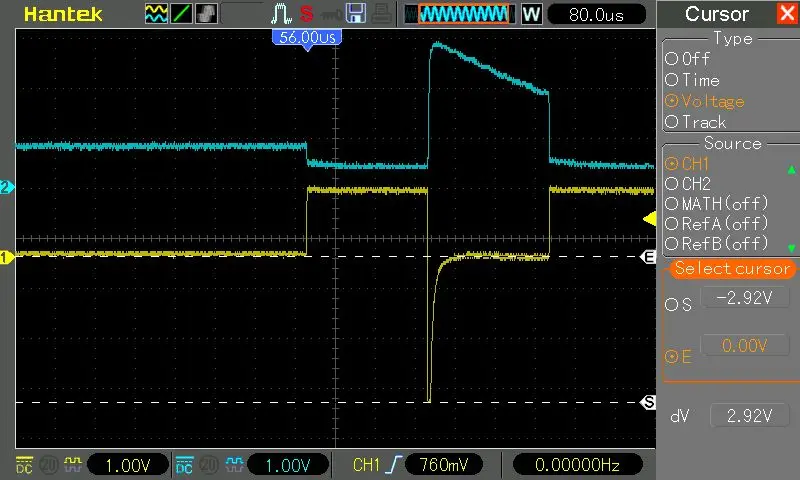800x480 pixels.
Task: Click the printer icon in top bar
Action: [382, 14]
